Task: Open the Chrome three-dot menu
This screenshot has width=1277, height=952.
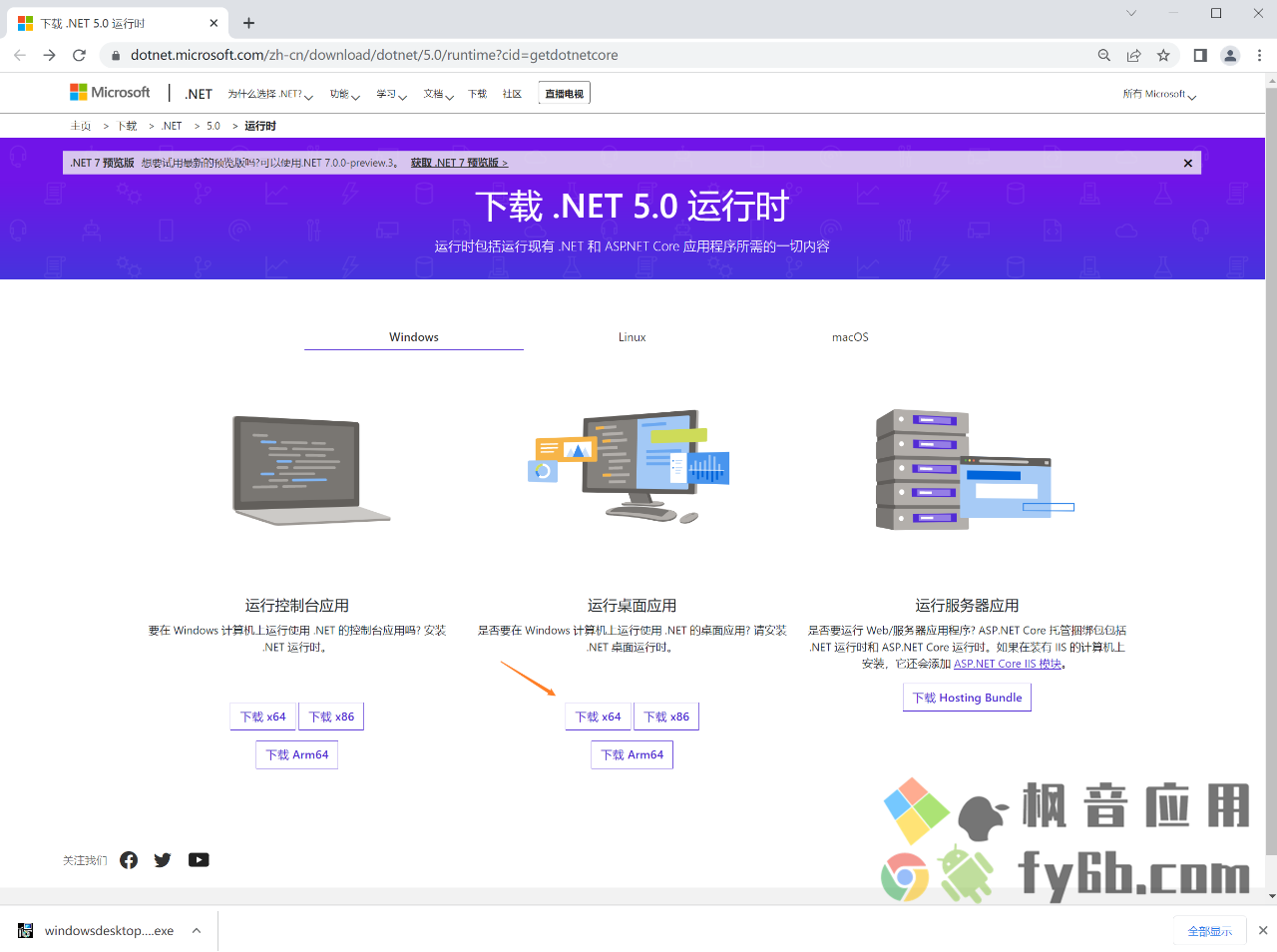Action: point(1259,55)
